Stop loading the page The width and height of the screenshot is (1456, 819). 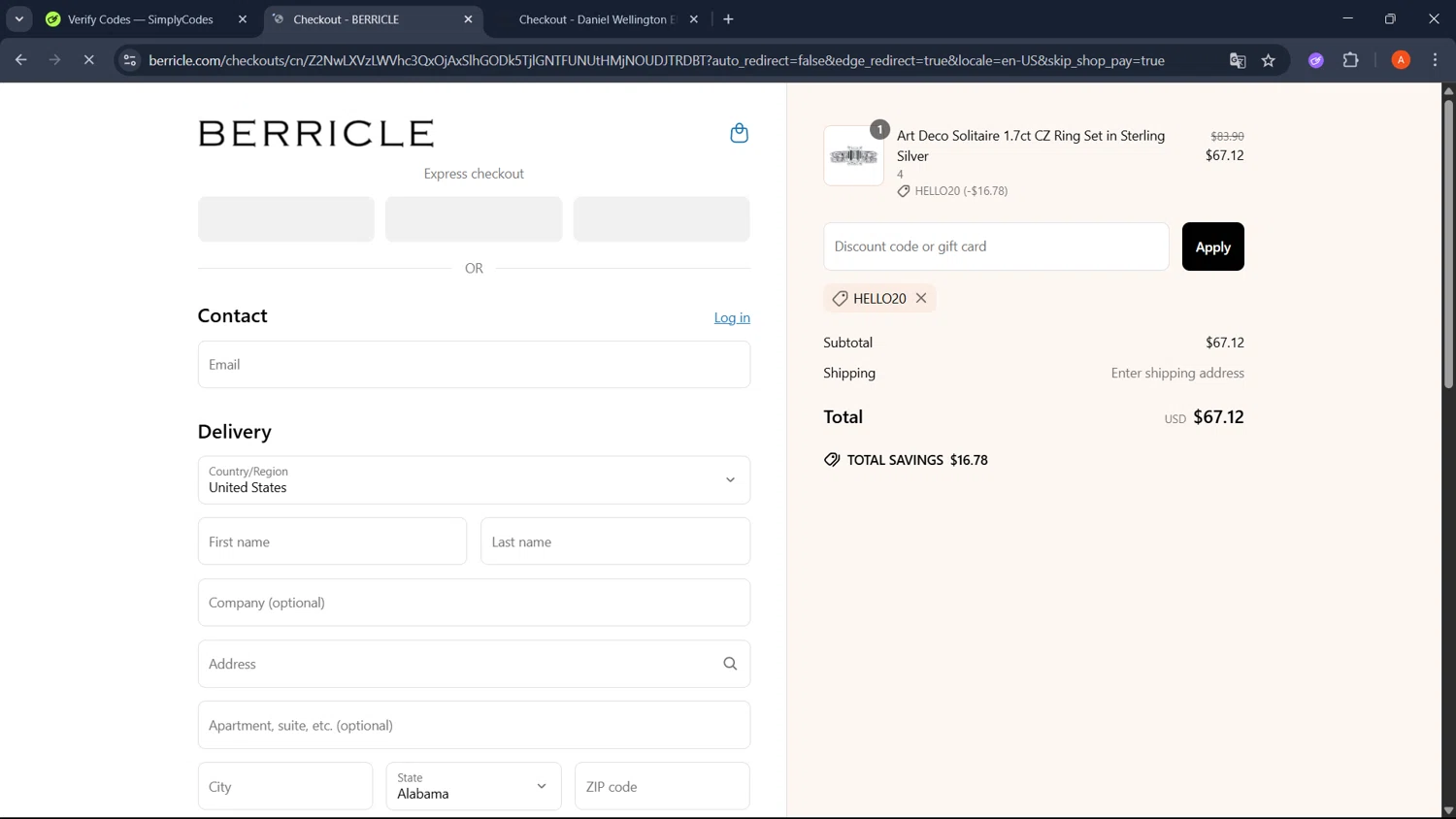89,60
